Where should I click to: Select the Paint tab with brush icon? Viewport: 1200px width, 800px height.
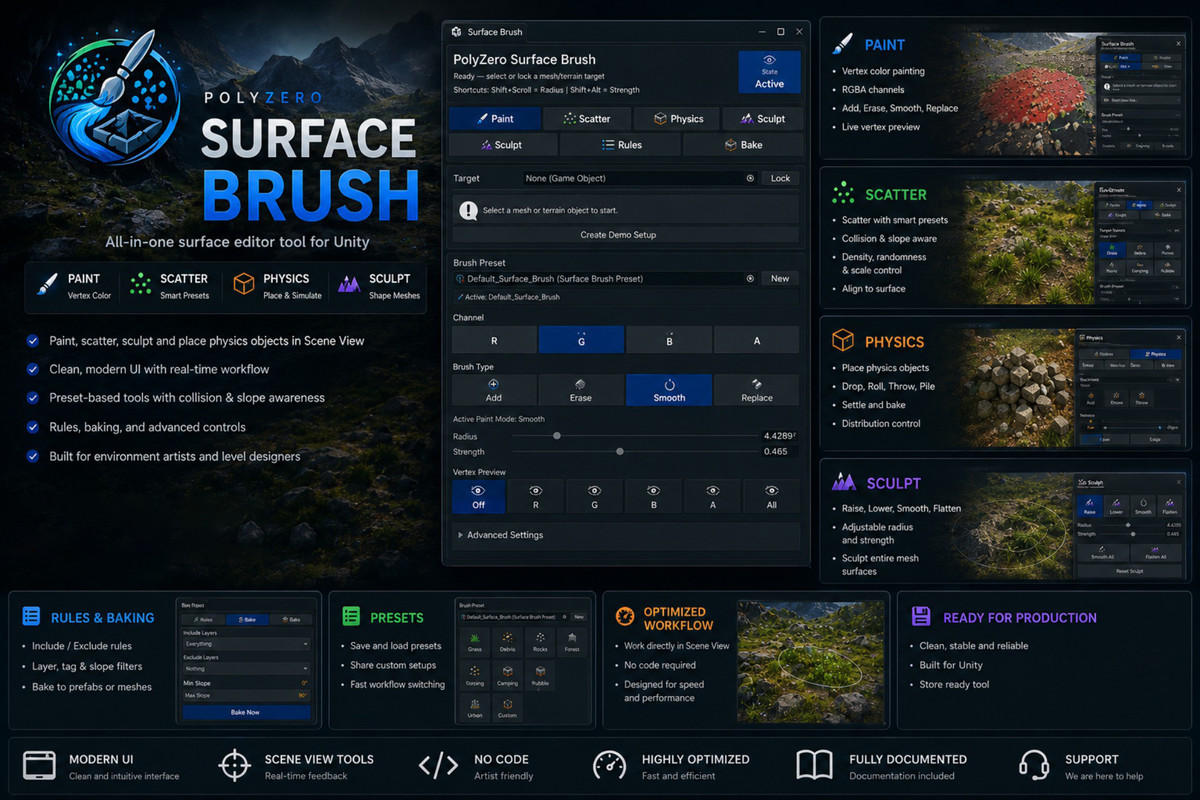point(495,119)
